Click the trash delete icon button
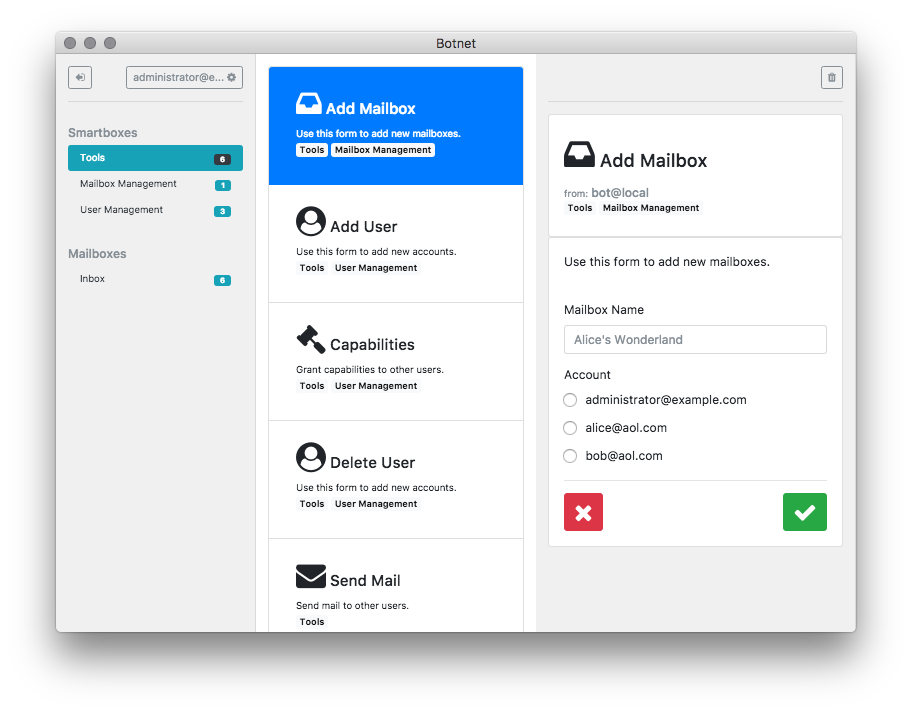 (832, 77)
